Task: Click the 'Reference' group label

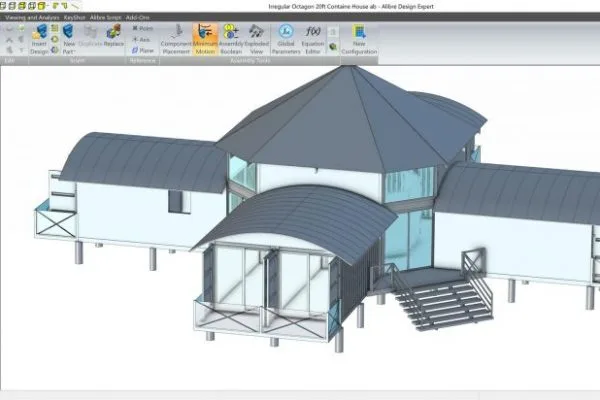Action: pos(142,60)
